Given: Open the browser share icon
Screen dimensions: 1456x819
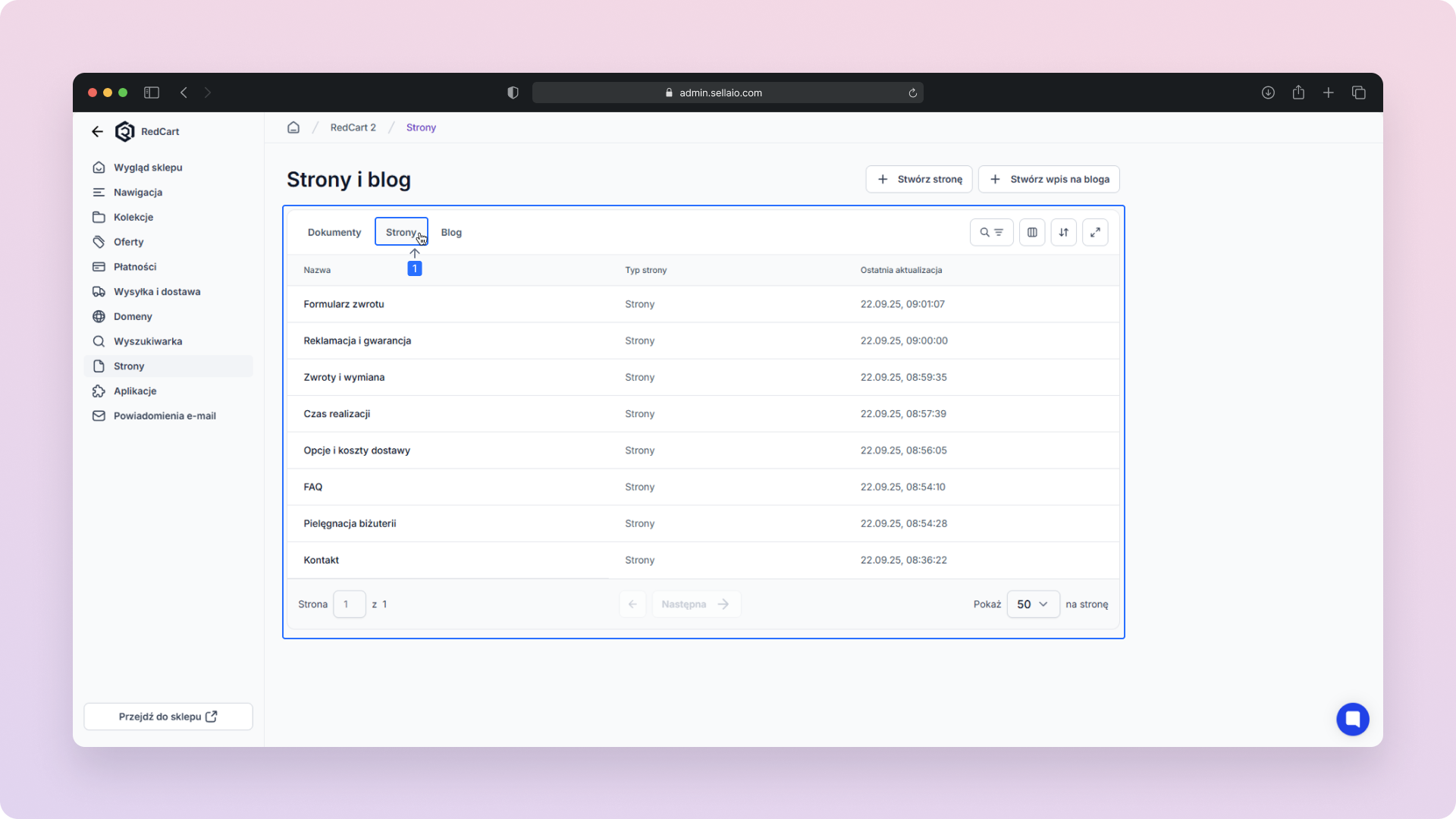Looking at the screenshot, I should (x=1298, y=93).
